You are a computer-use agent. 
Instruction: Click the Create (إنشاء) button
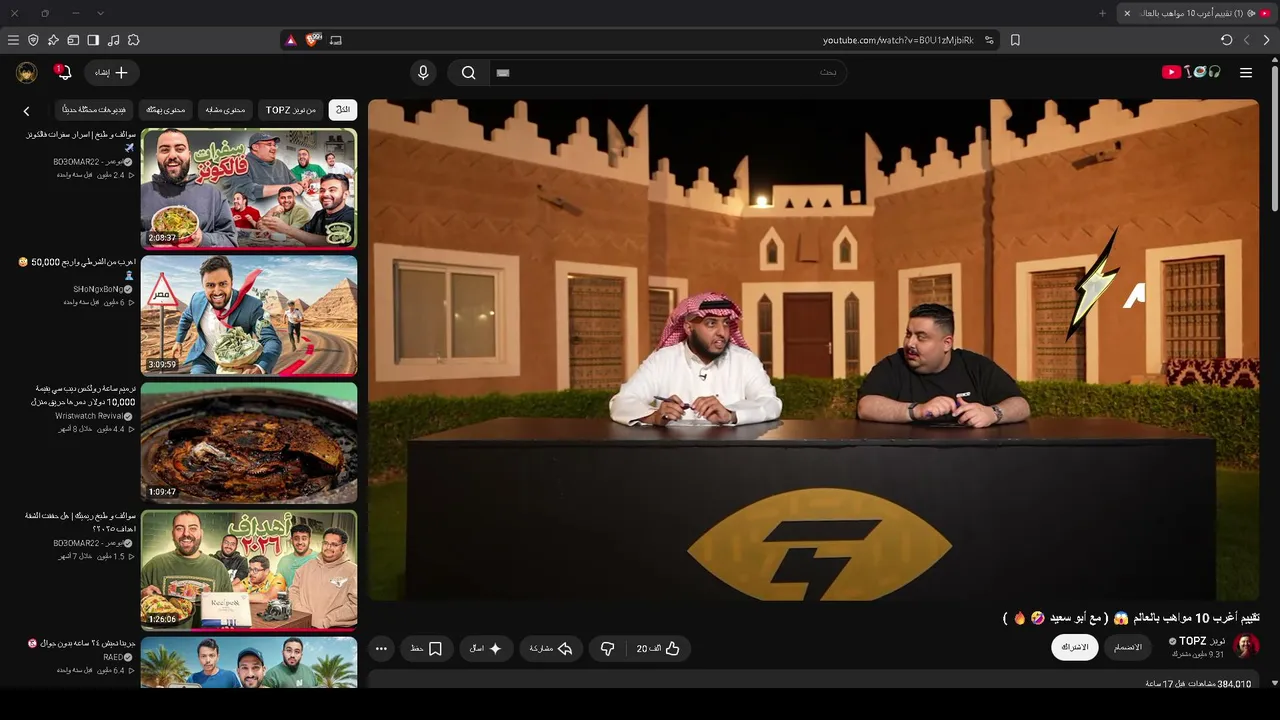click(112, 72)
